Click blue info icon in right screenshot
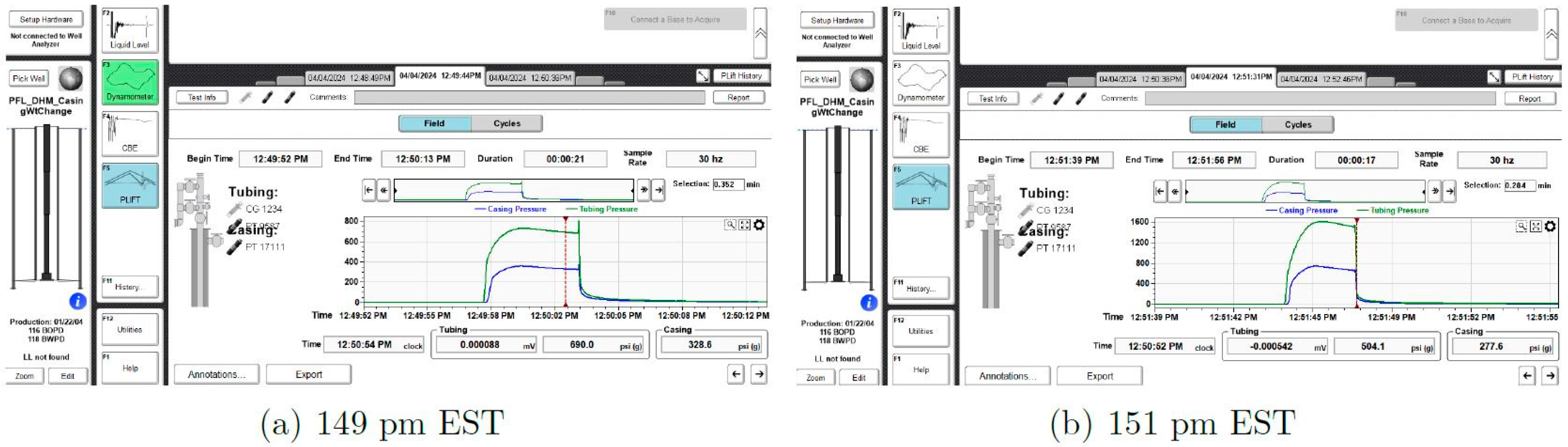Viewport: 1568px width, 447px height. tap(869, 302)
